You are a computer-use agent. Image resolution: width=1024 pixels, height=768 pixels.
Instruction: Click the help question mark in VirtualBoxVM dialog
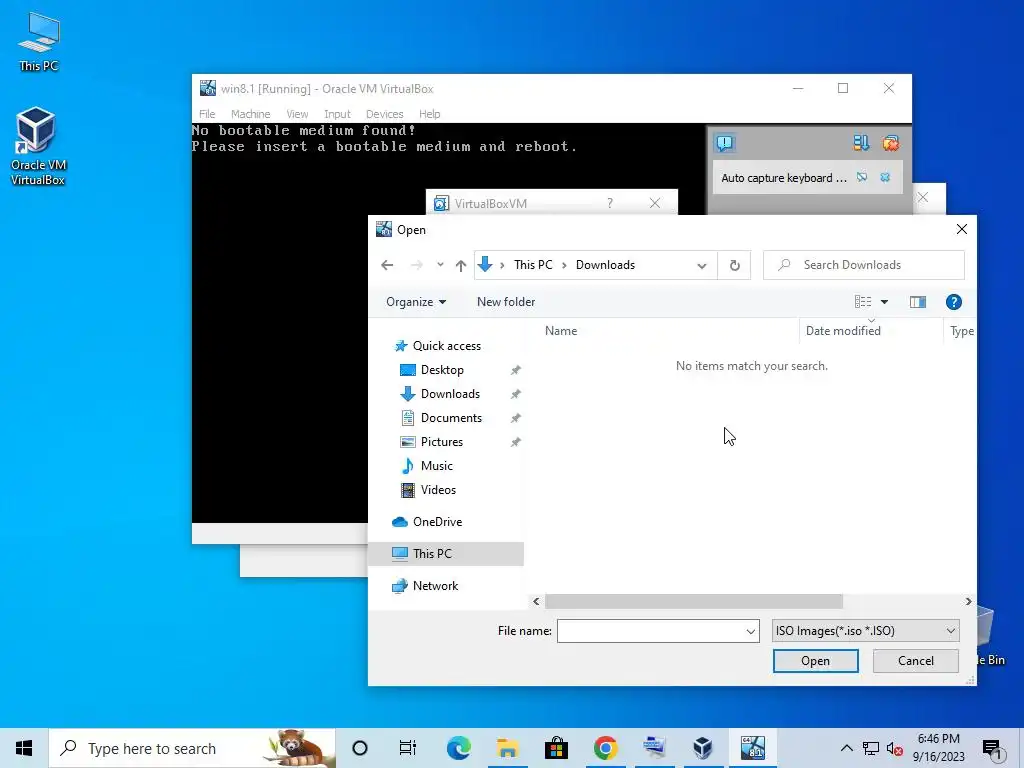[610, 203]
